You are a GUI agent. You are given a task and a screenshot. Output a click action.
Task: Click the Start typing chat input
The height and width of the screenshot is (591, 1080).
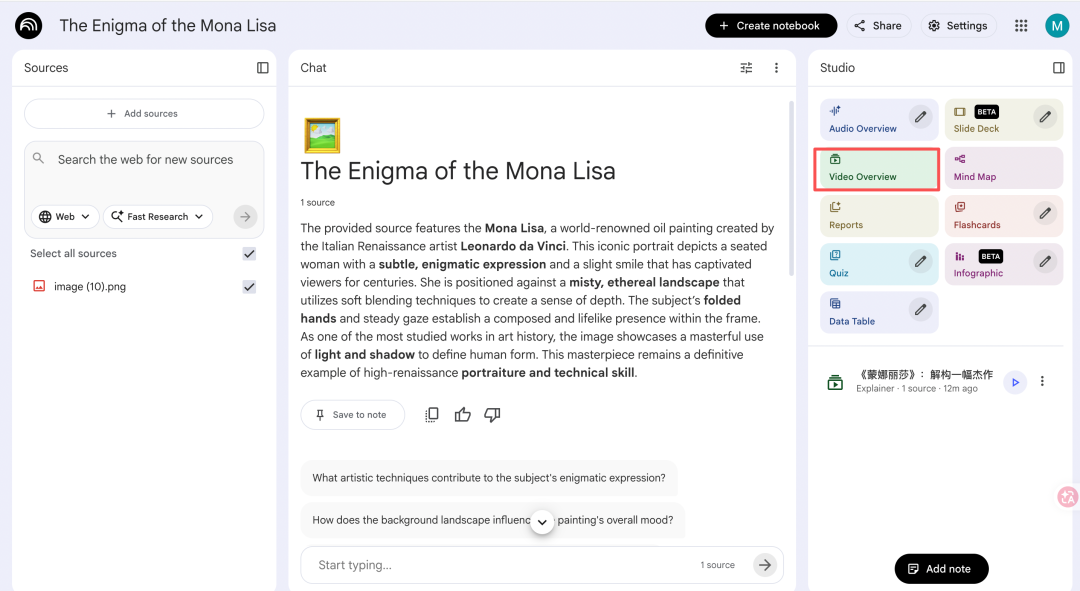tap(500, 565)
